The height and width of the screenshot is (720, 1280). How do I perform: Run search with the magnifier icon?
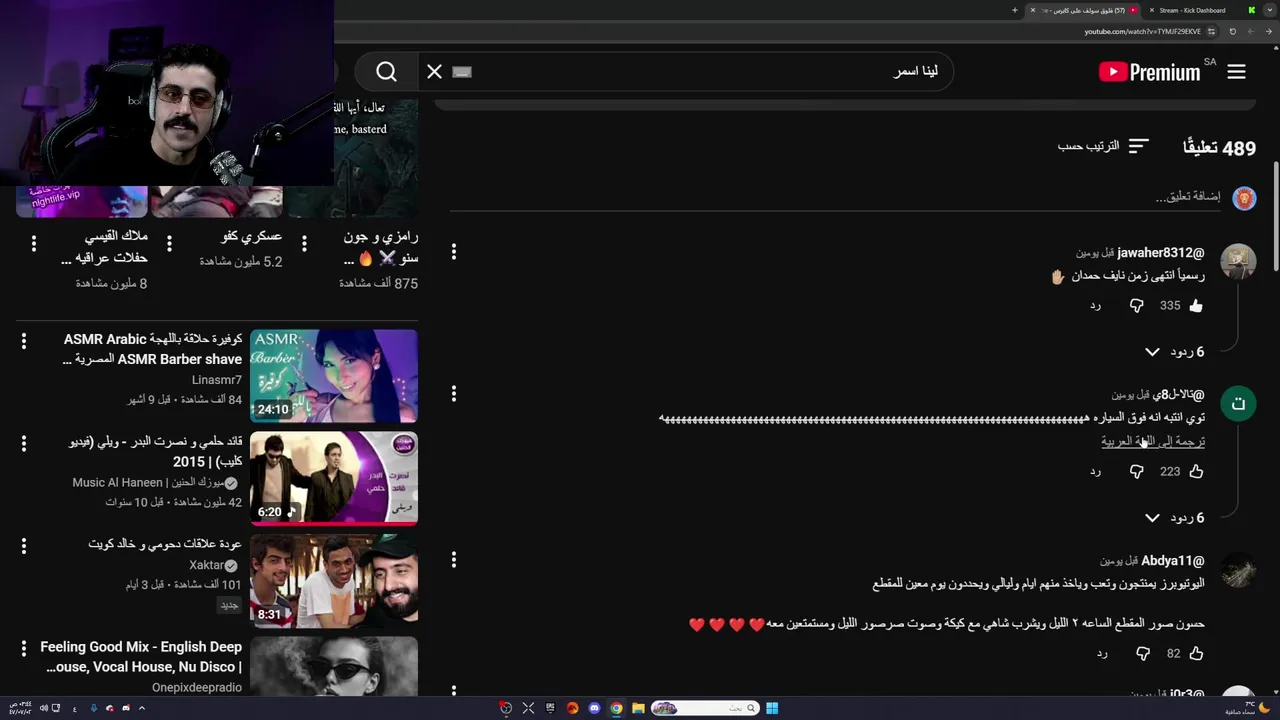click(x=386, y=72)
